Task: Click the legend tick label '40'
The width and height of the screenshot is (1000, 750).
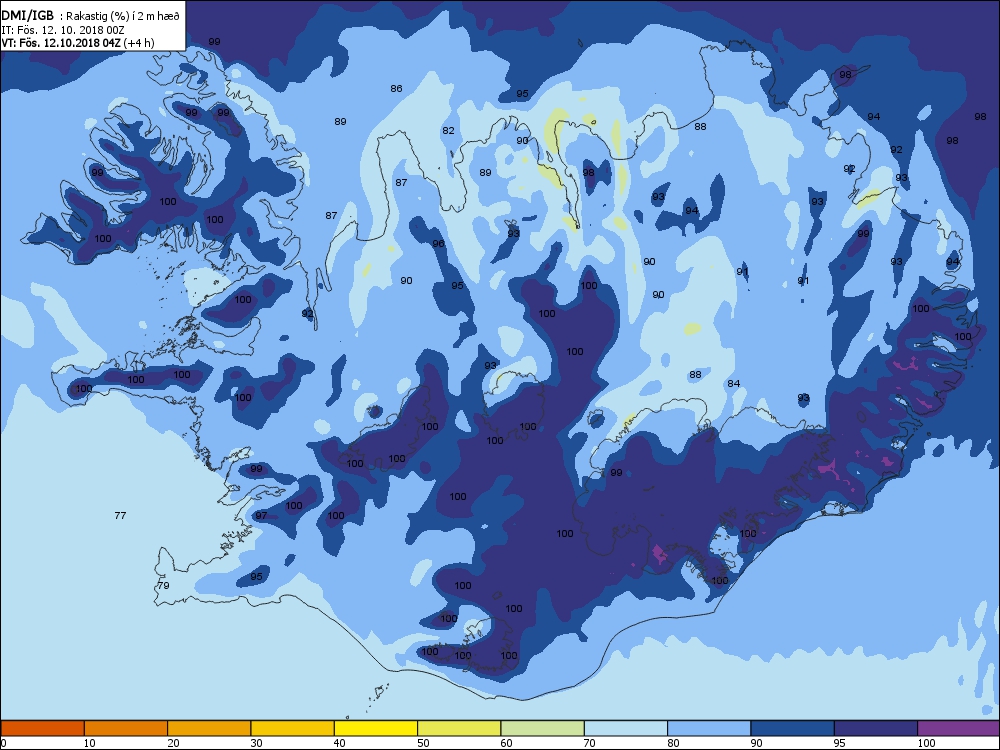Action: click(339, 743)
